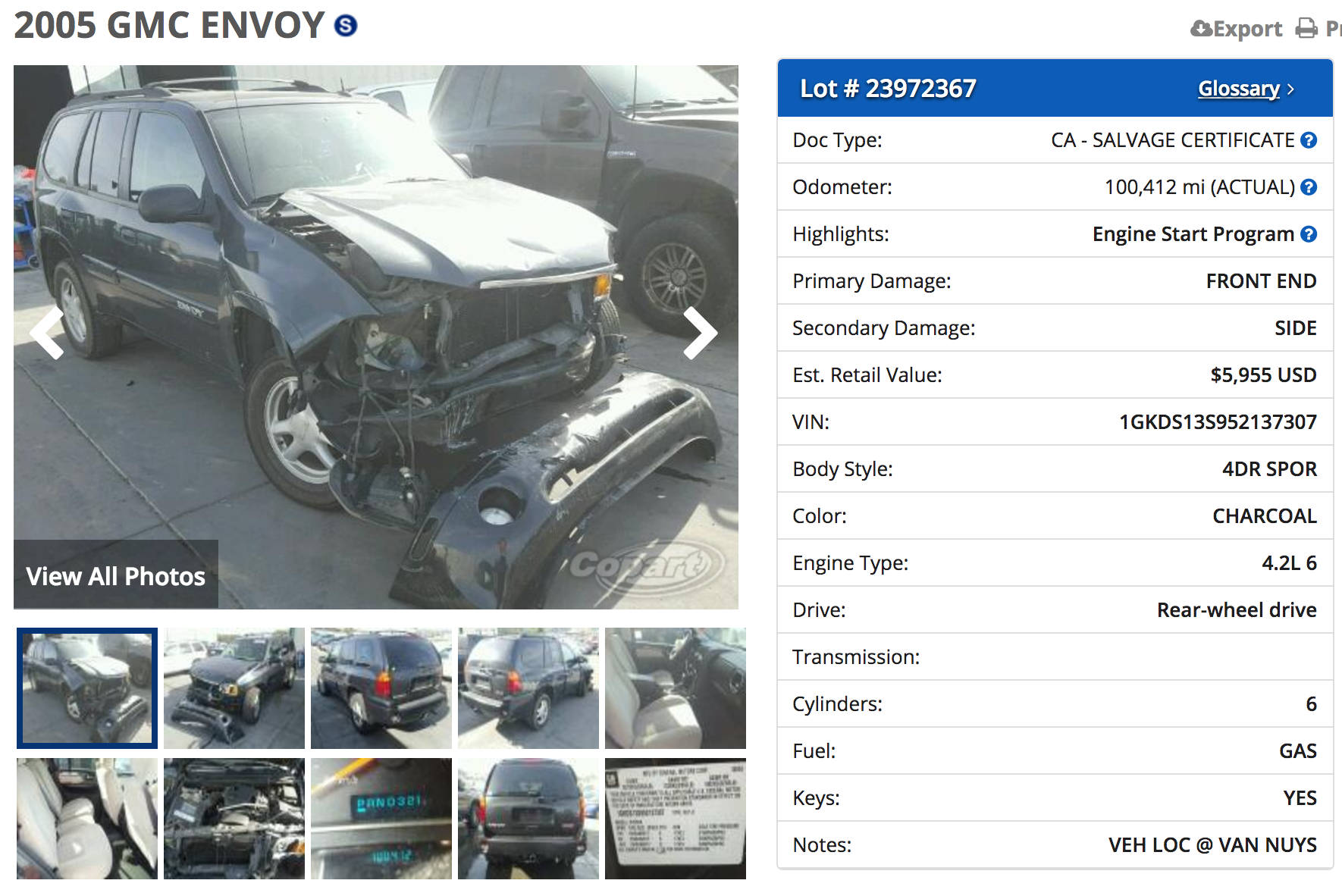1342x896 pixels.
Task: Open help icon beside Odometer value
Action: (1309, 187)
